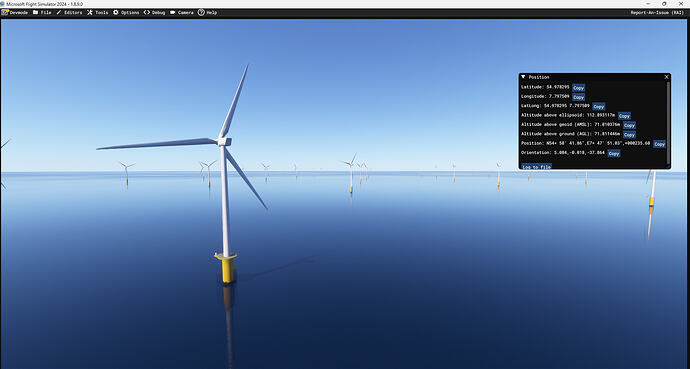Select the Longitude: 7.797509 text
690x369 pixels.
click(546, 97)
